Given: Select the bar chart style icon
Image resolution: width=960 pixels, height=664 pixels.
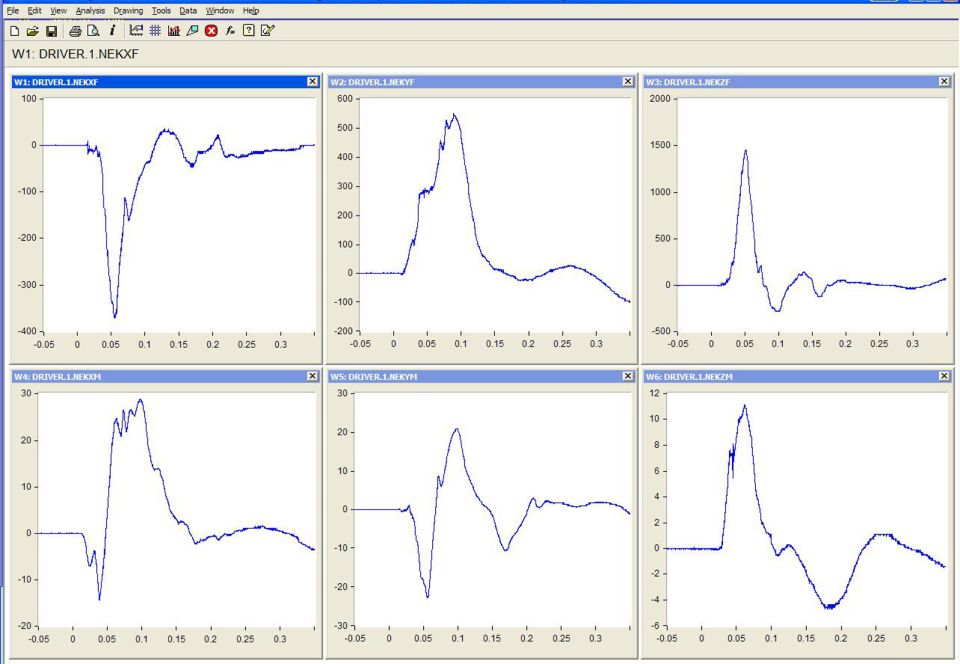Looking at the screenshot, I should click(x=174, y=31).
